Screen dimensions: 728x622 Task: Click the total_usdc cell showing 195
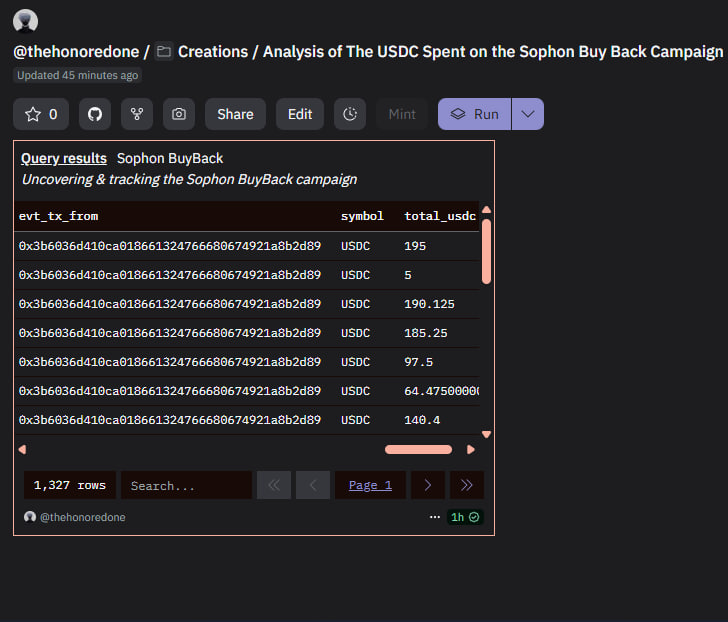(415, 246)
